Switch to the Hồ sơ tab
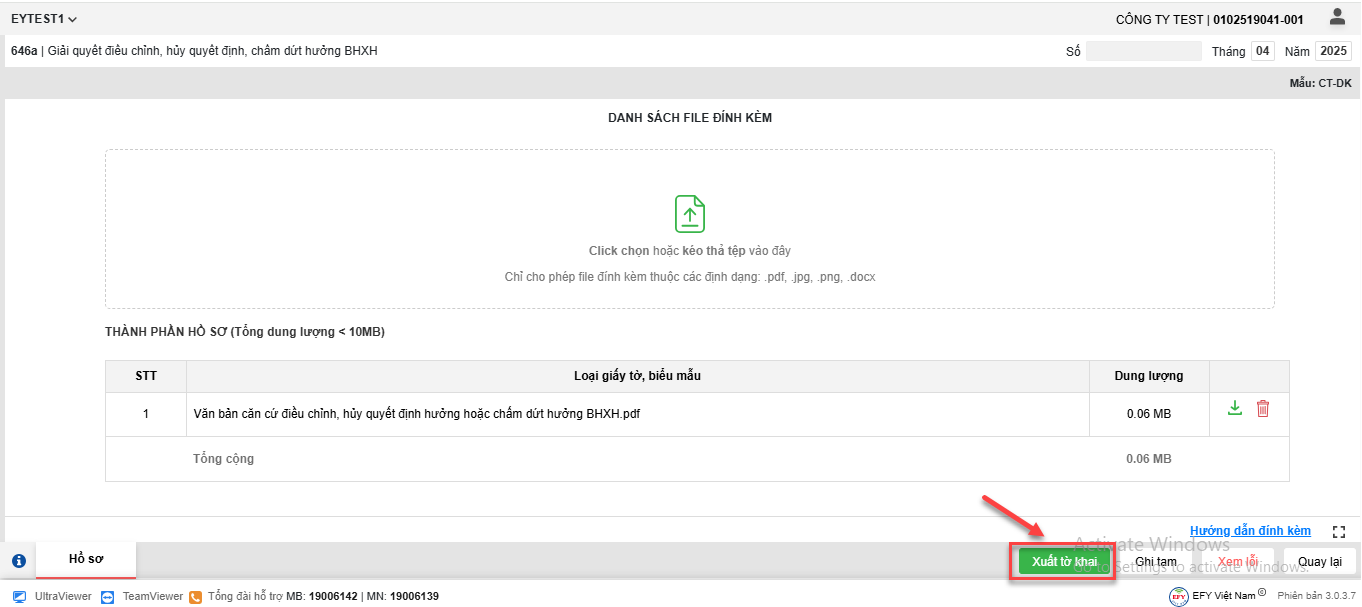Image resolution: width=1362 pixels, height=607 pixels. click(86, 559)
